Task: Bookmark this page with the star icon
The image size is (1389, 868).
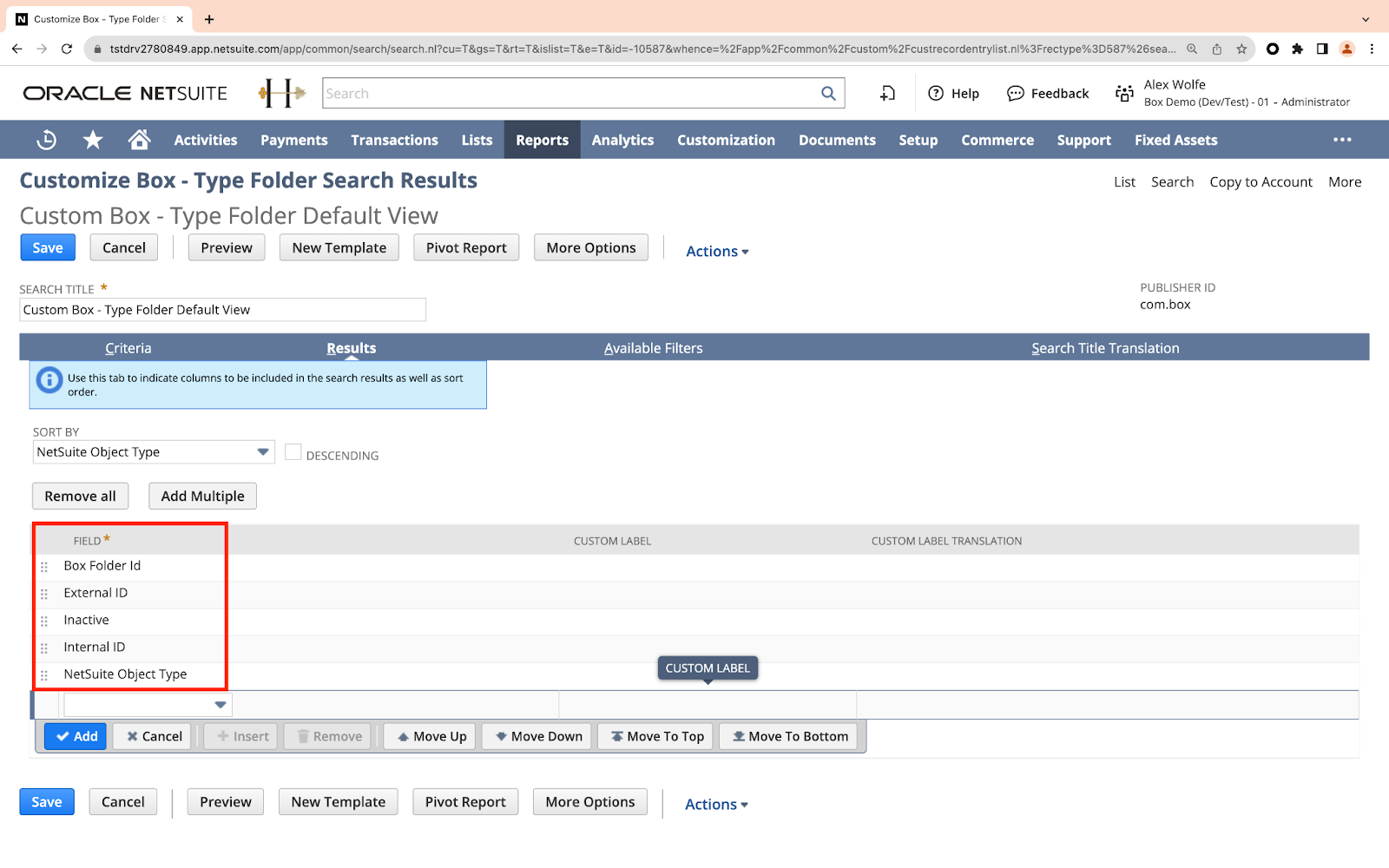Action: point(1241,49)
